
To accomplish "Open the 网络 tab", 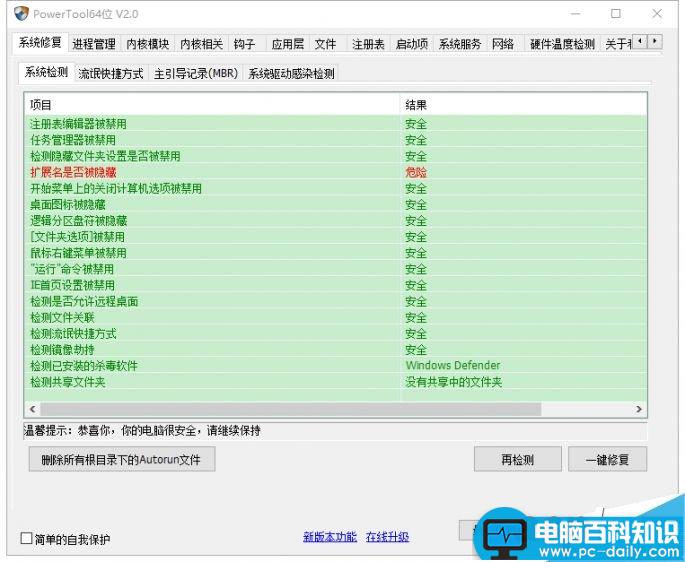I will 503,44.
